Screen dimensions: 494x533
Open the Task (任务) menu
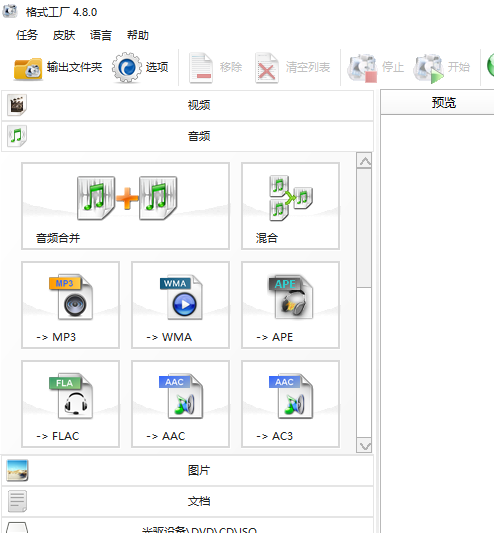[27, 35]
